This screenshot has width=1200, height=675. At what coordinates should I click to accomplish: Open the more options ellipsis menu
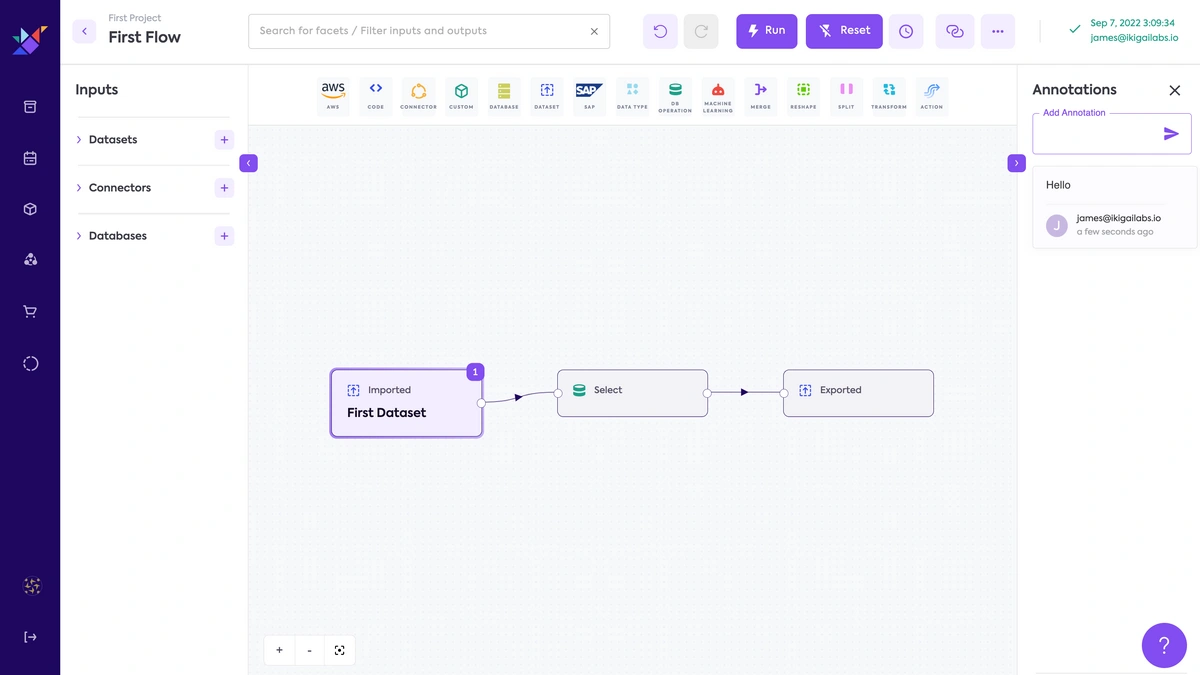pos(997,31)
